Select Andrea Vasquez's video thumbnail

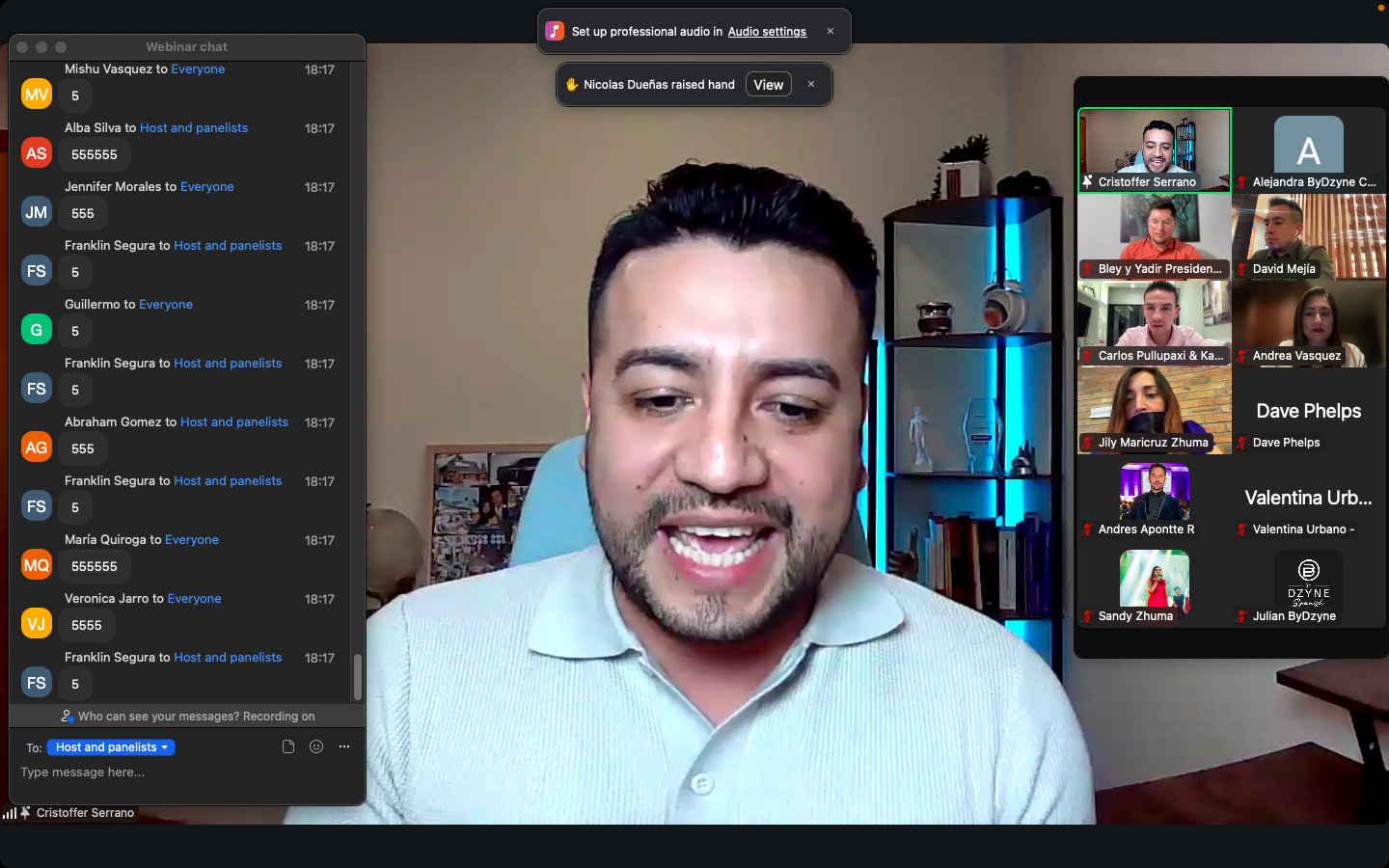[1308, 323]
